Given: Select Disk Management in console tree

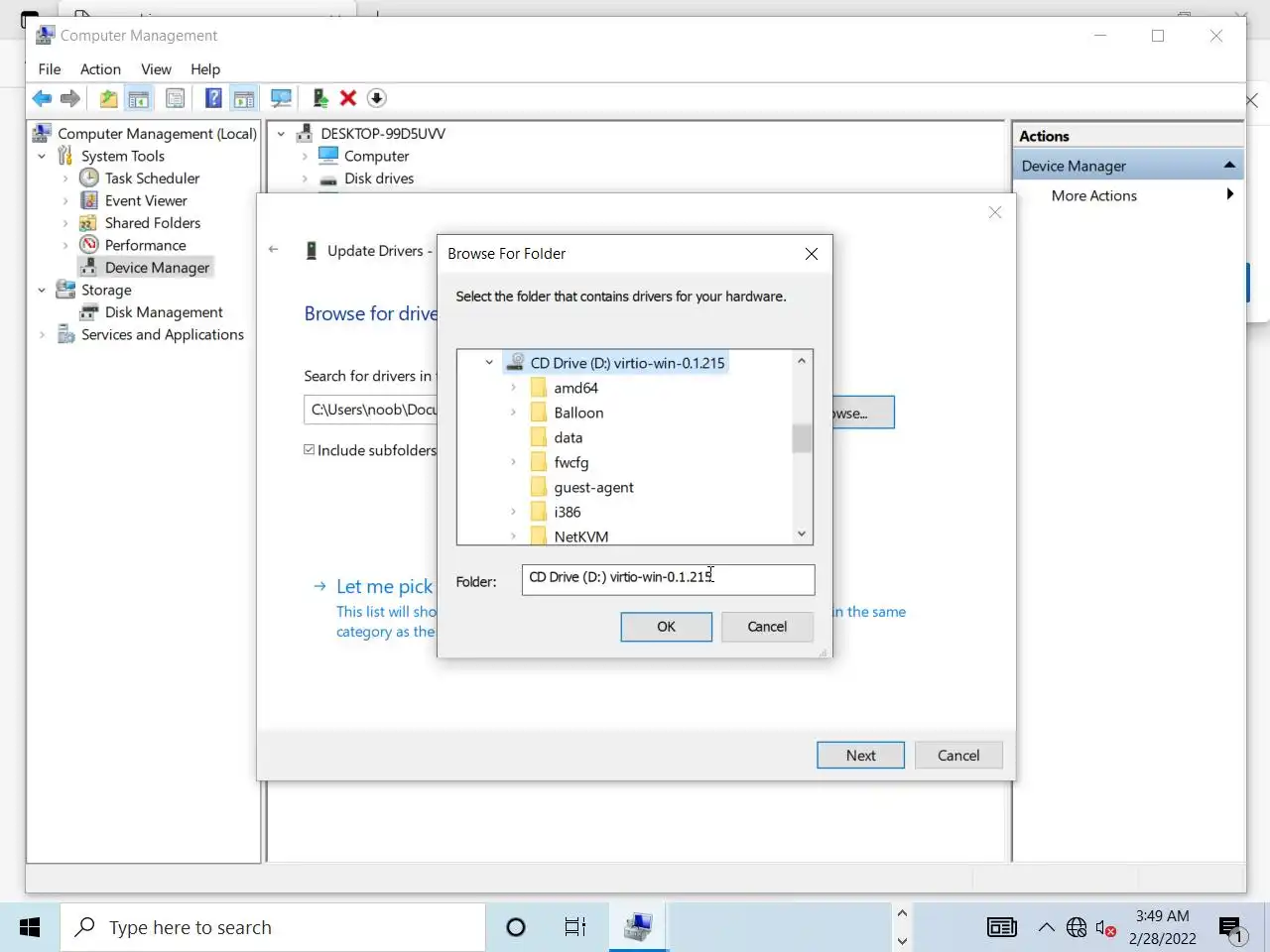Looking at the screenshot, I should click(164, 312).
